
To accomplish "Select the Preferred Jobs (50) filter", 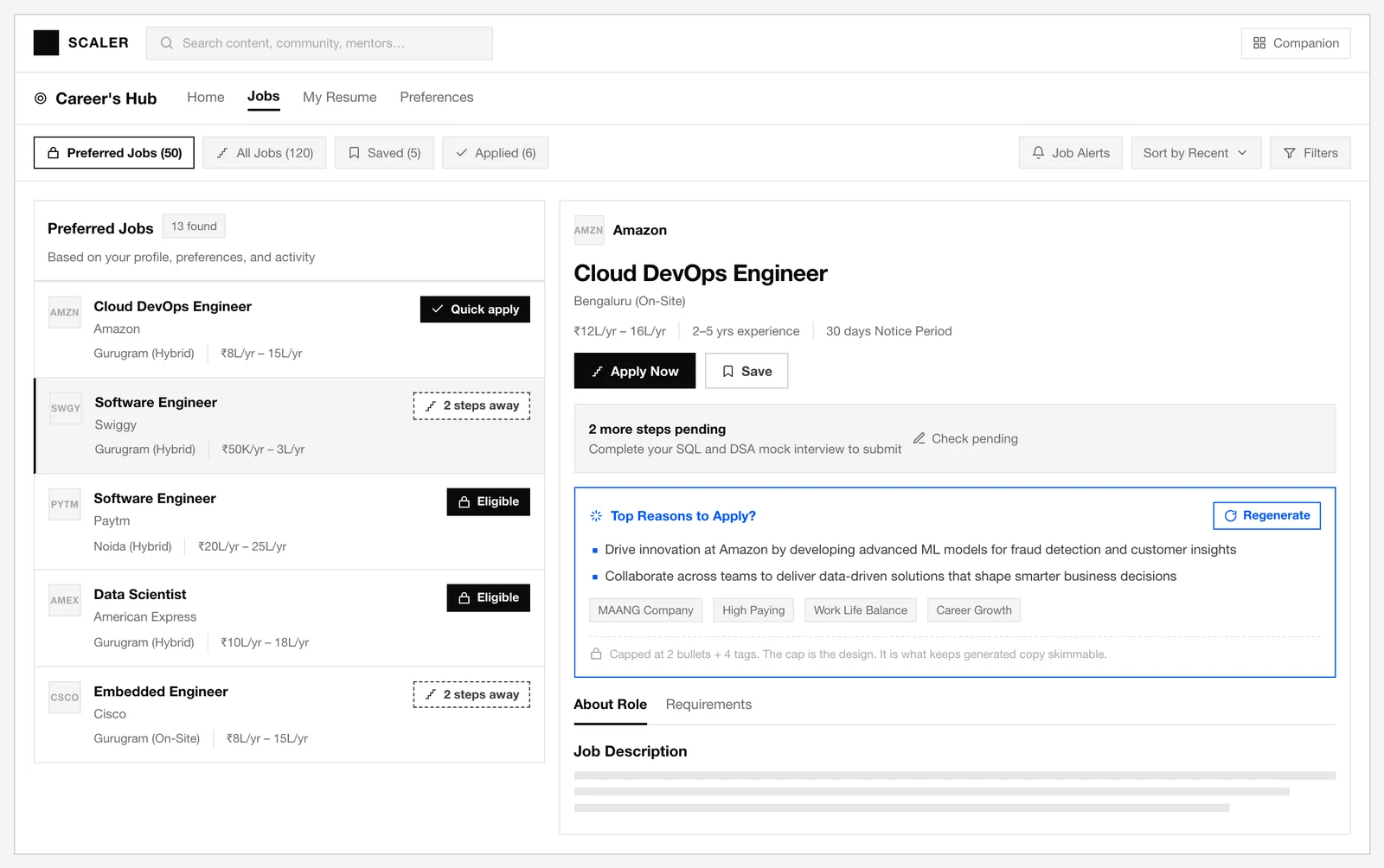I will [114, 153].
